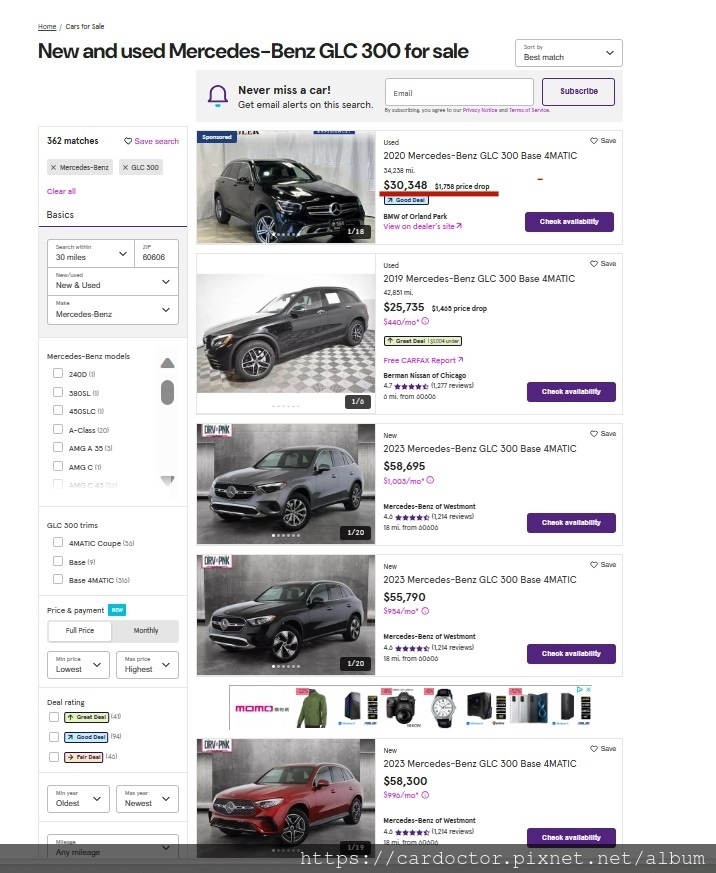Viewport: 716px width, 873px height.
Task: Click the models list scrollbar thumb
Action: tap(168, 392)
